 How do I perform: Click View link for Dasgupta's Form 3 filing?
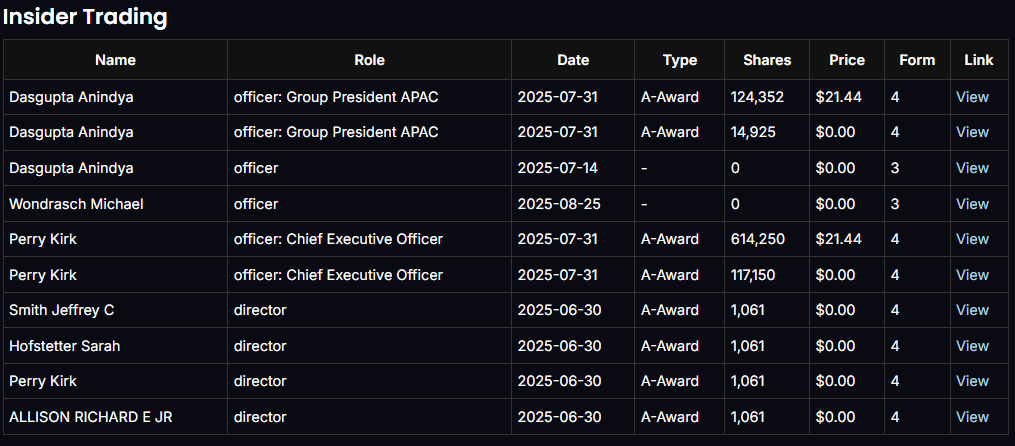click(972, 168)
